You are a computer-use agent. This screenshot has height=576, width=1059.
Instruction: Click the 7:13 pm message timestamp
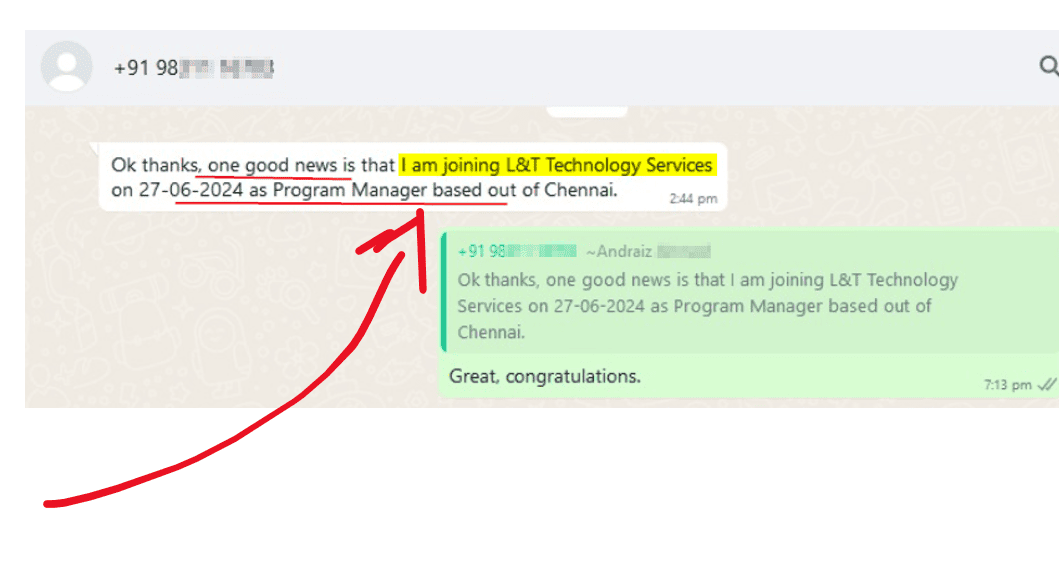pyautogui.click(x=1007, y=385)
